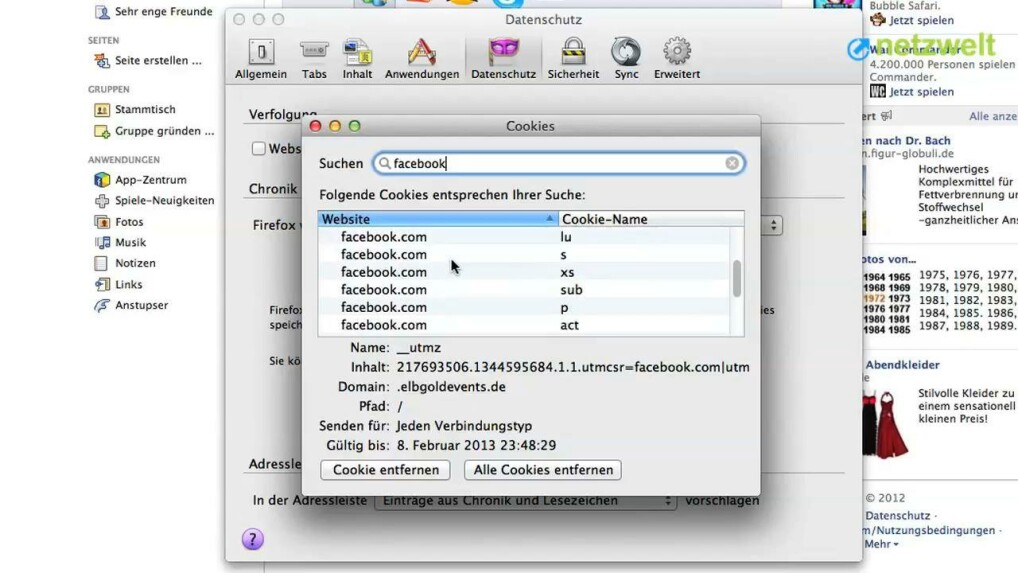Clear the cookie search field text
This screenshot has width=1018, height=573.
click(732, 163)
